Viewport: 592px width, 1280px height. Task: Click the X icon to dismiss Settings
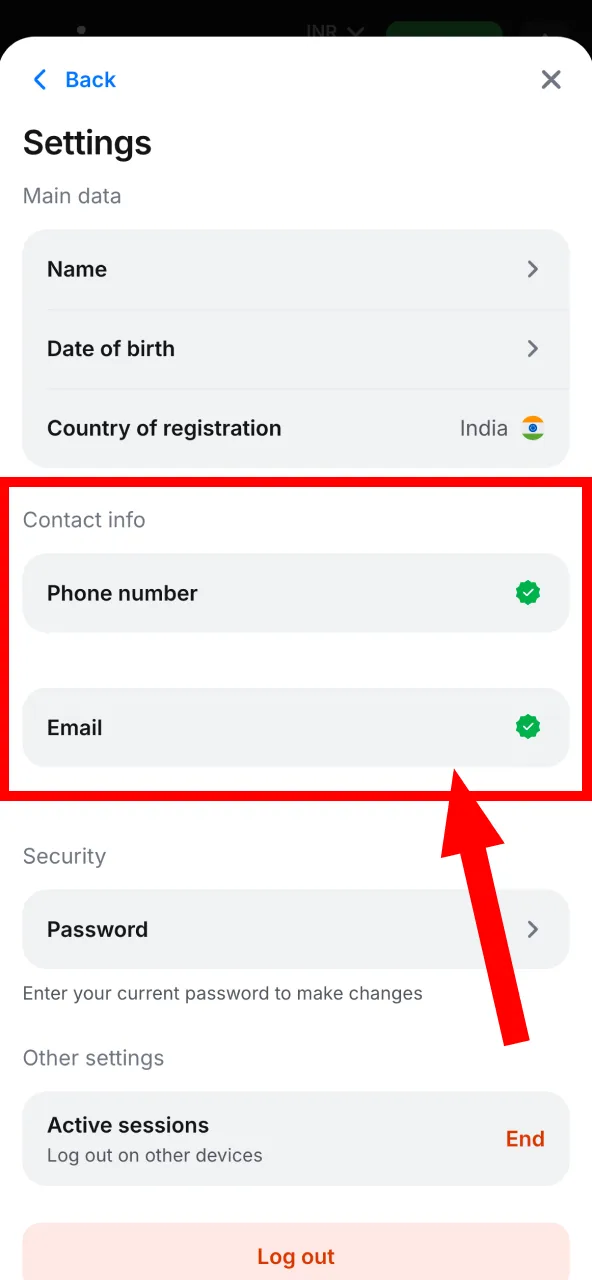[551, 79]
